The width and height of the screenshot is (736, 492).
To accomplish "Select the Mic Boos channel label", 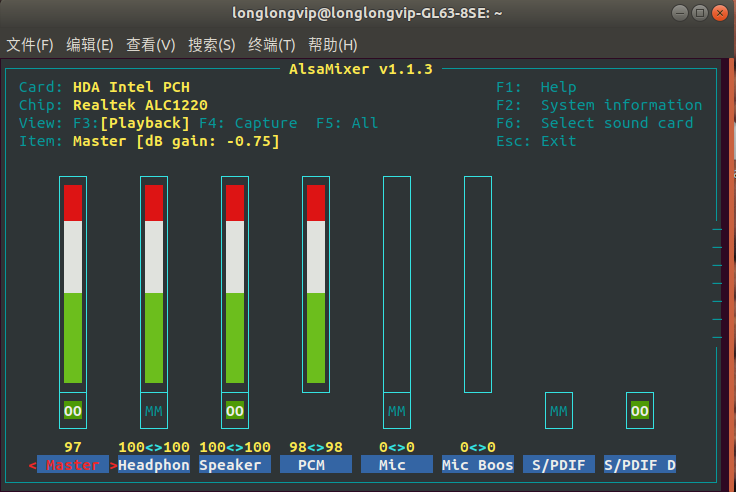I will click(x=478, y=465).
